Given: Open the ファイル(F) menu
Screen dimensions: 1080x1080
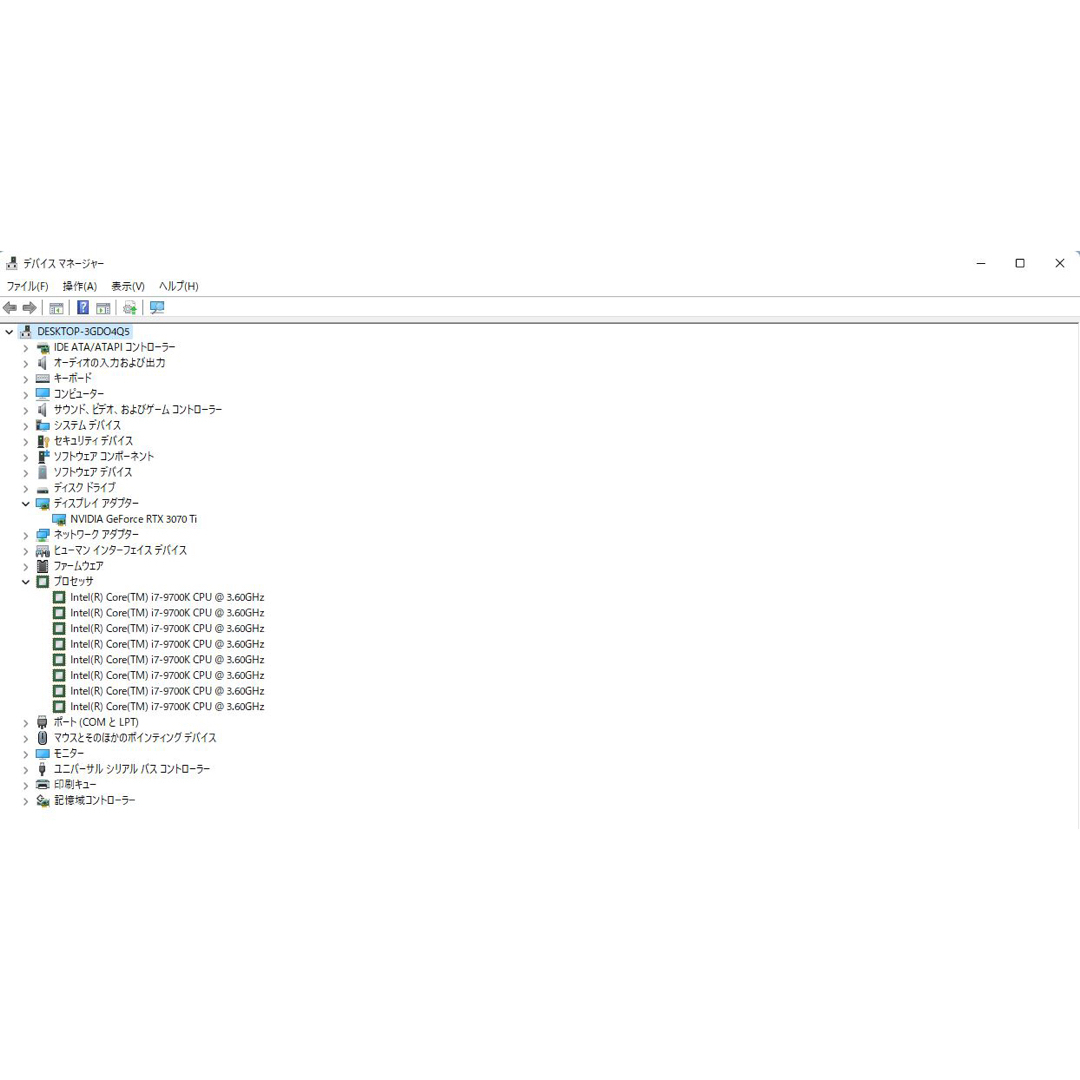Looking at the screenshot, I should click(x=28, y=286).
